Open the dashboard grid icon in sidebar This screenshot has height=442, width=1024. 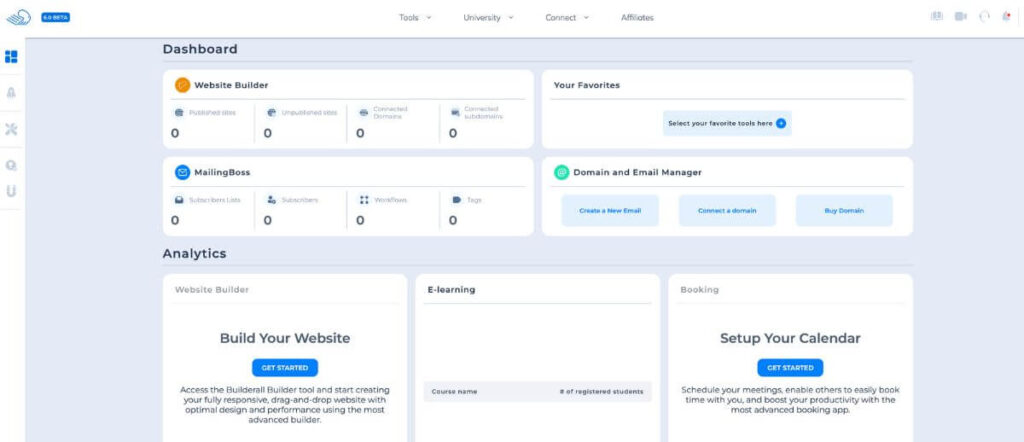pos(11,57)
